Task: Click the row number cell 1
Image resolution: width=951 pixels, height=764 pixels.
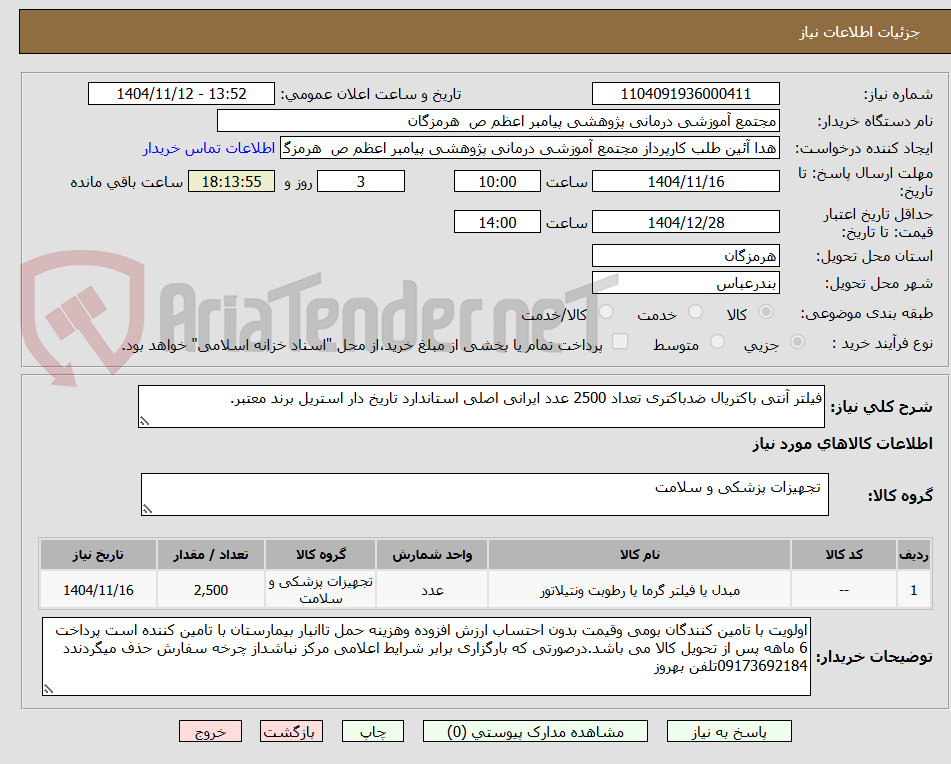Action: pyautogui.click(x=914, y=590)
